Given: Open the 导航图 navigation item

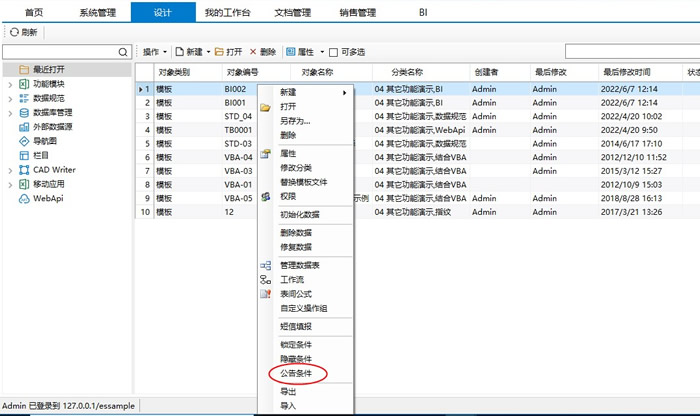Looking at the screenshot, I should [x=46, y=141].
